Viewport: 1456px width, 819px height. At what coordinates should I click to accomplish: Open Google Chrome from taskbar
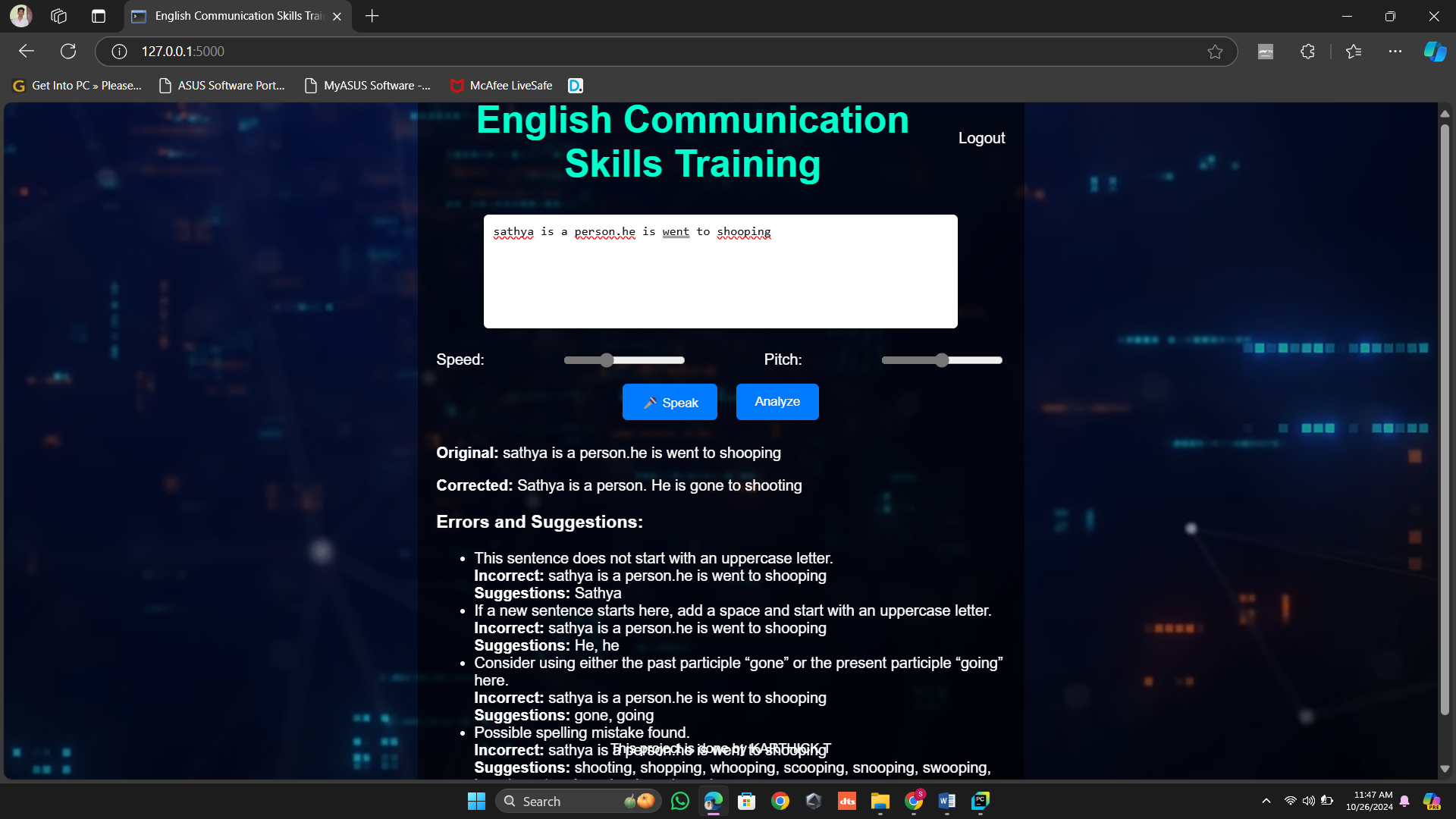point(780,801)
